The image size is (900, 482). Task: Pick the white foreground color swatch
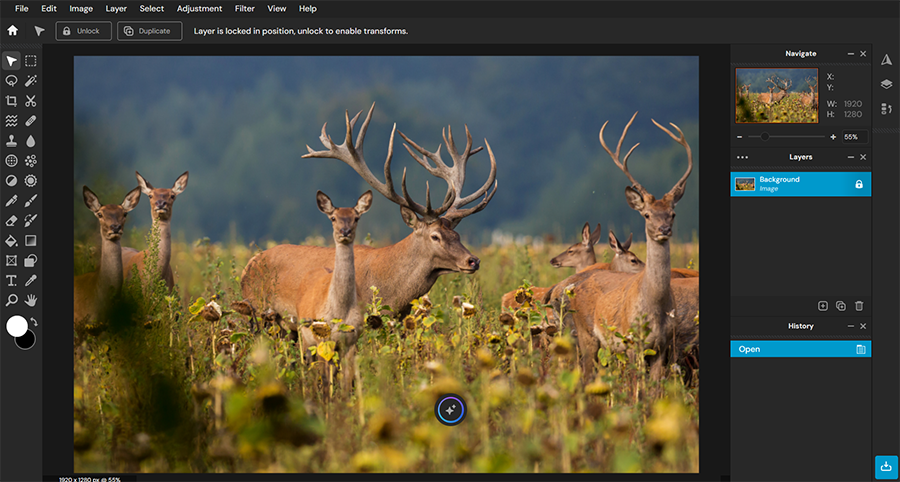(17, 326)
